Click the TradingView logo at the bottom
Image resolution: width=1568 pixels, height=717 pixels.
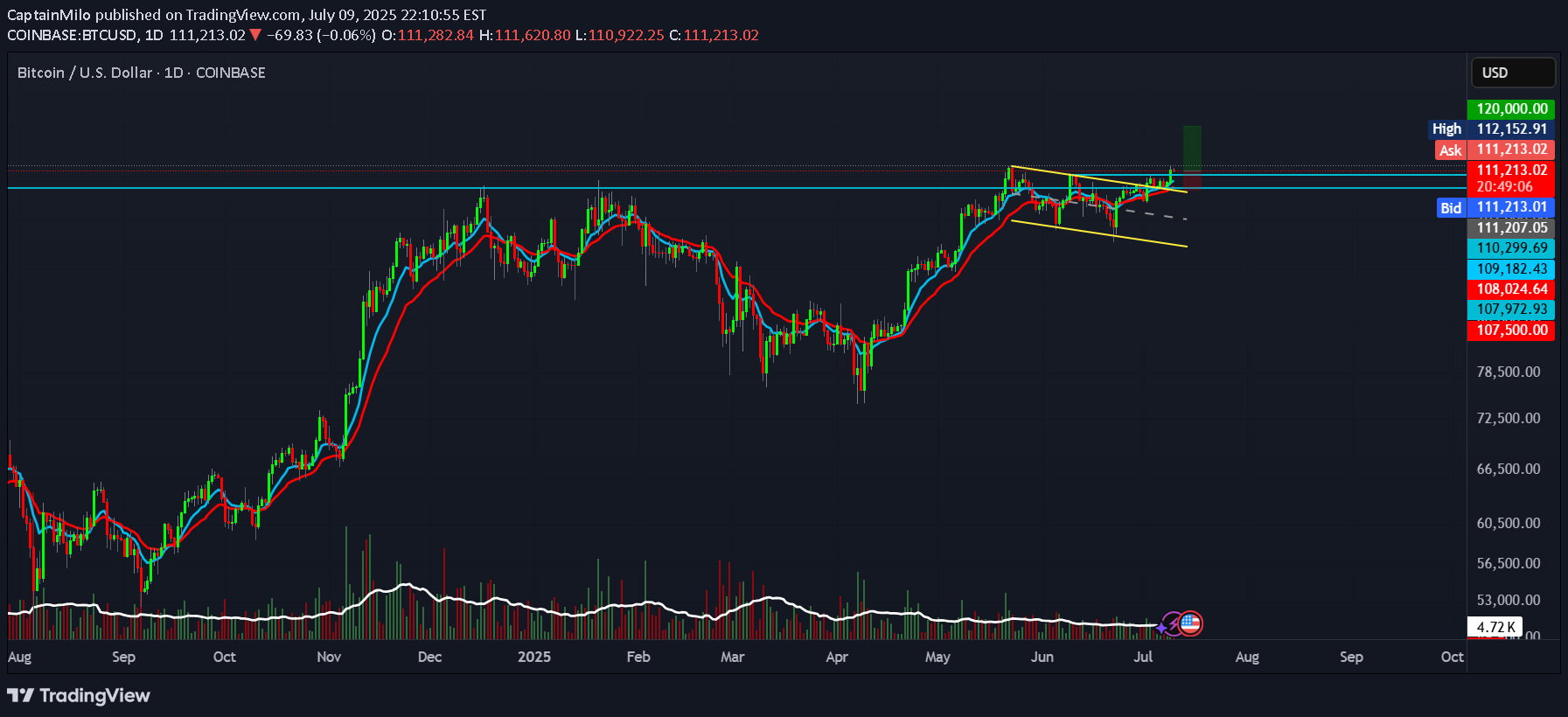pyautogui.click(x=79, y=696)
